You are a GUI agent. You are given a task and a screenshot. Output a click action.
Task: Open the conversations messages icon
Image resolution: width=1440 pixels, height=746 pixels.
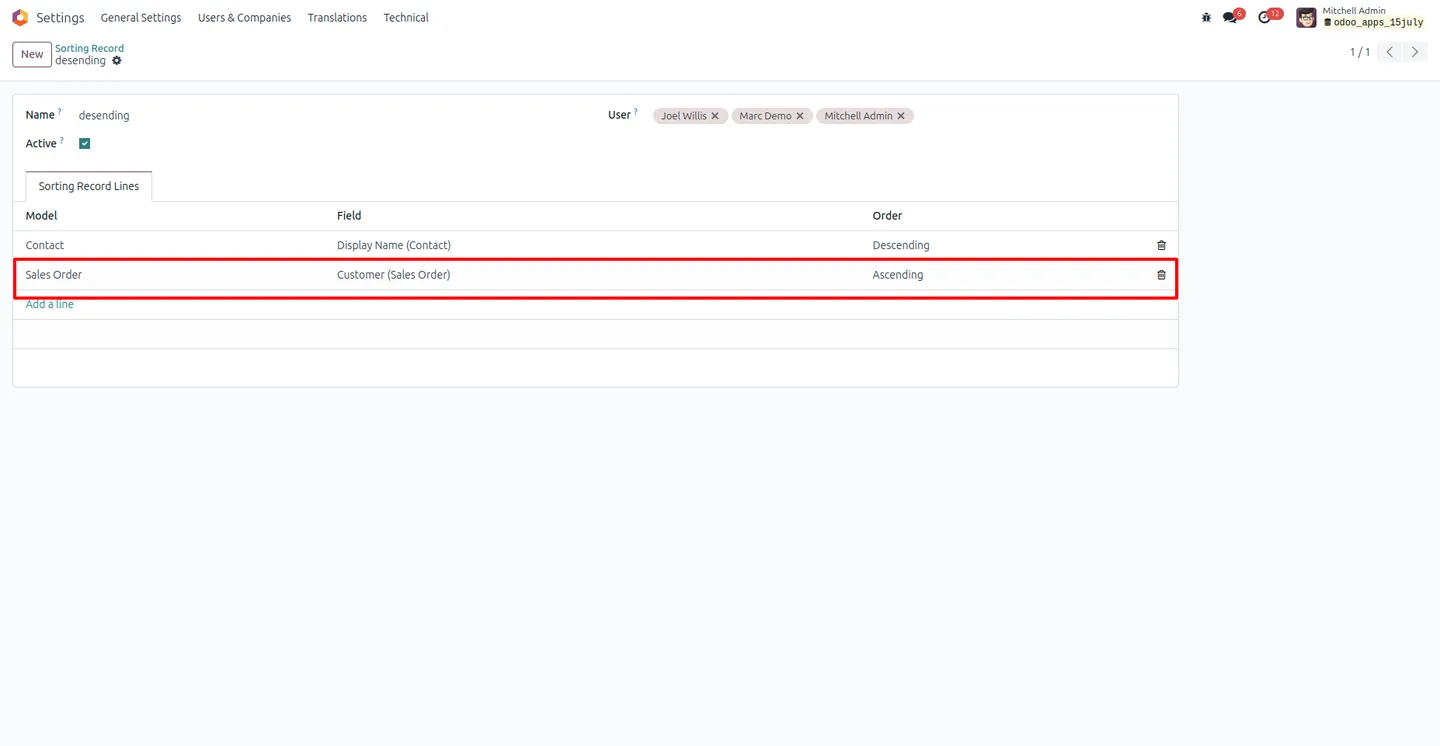pyautogui.click(x=1230, y=18)
